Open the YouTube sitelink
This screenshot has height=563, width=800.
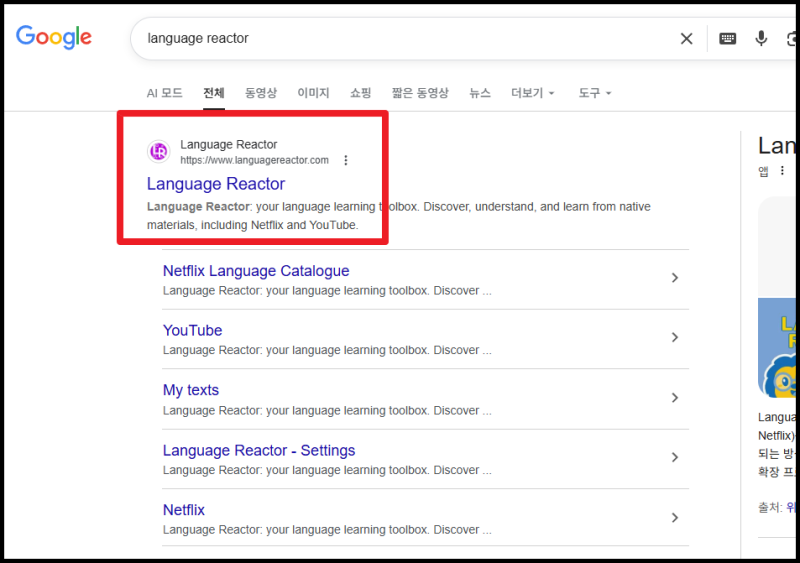click(192, 331)
